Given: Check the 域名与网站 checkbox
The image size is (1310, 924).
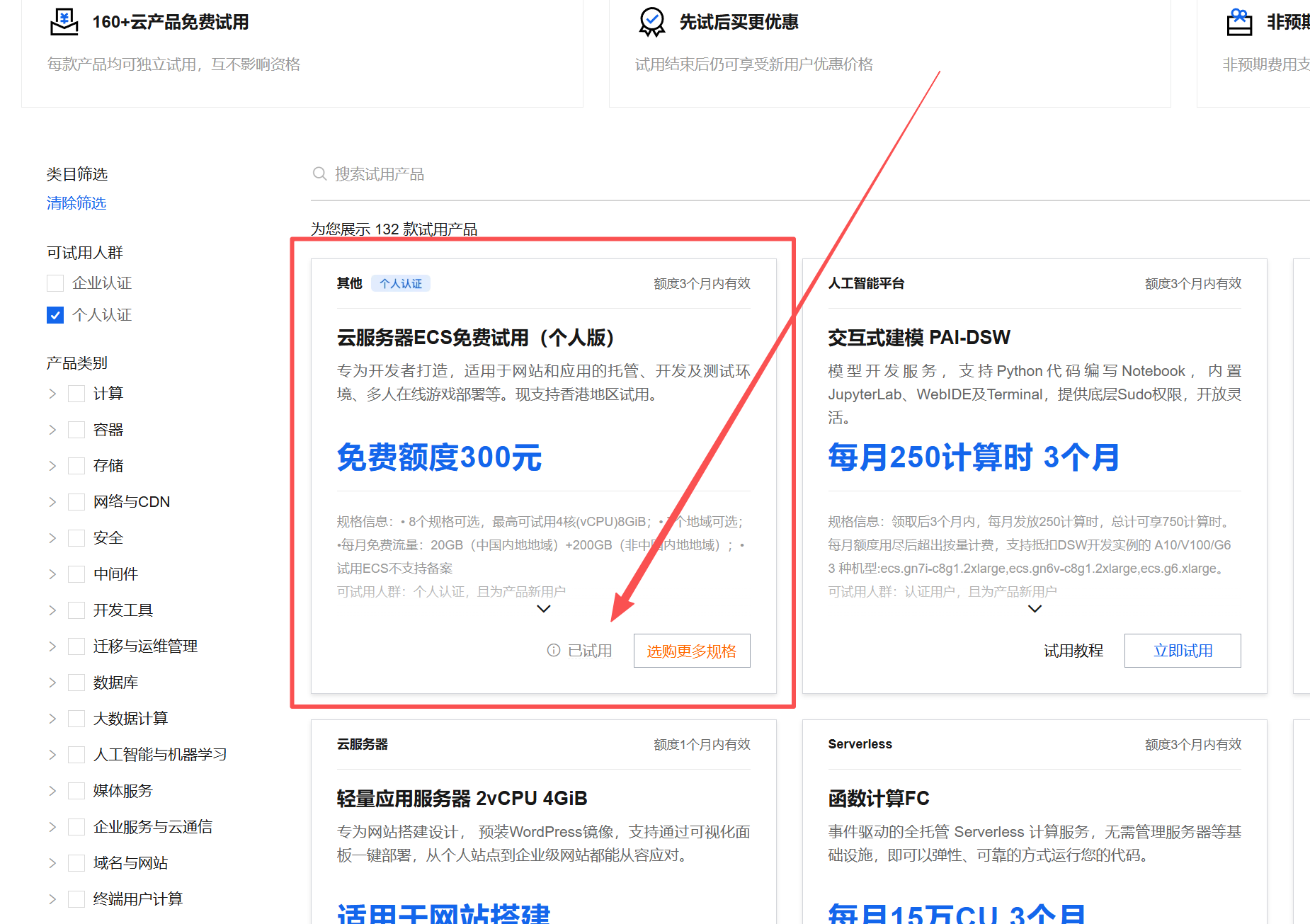Looking at the screenshot, I should [76, 863].
